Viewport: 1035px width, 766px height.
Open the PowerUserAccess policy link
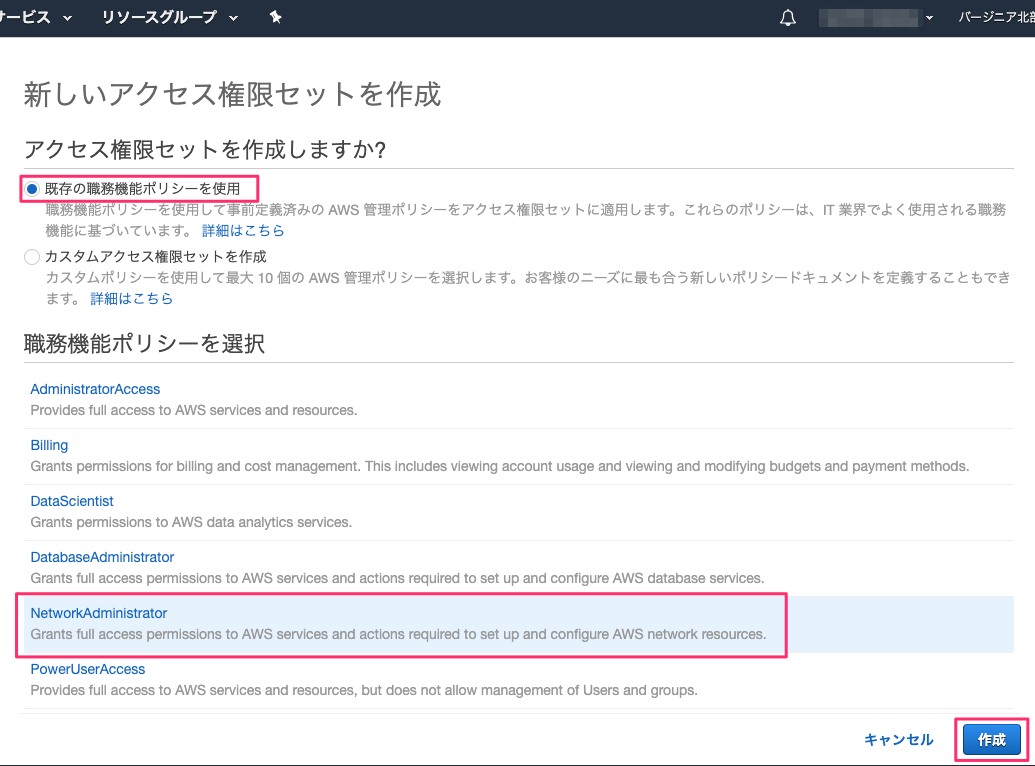click(87, 669)
